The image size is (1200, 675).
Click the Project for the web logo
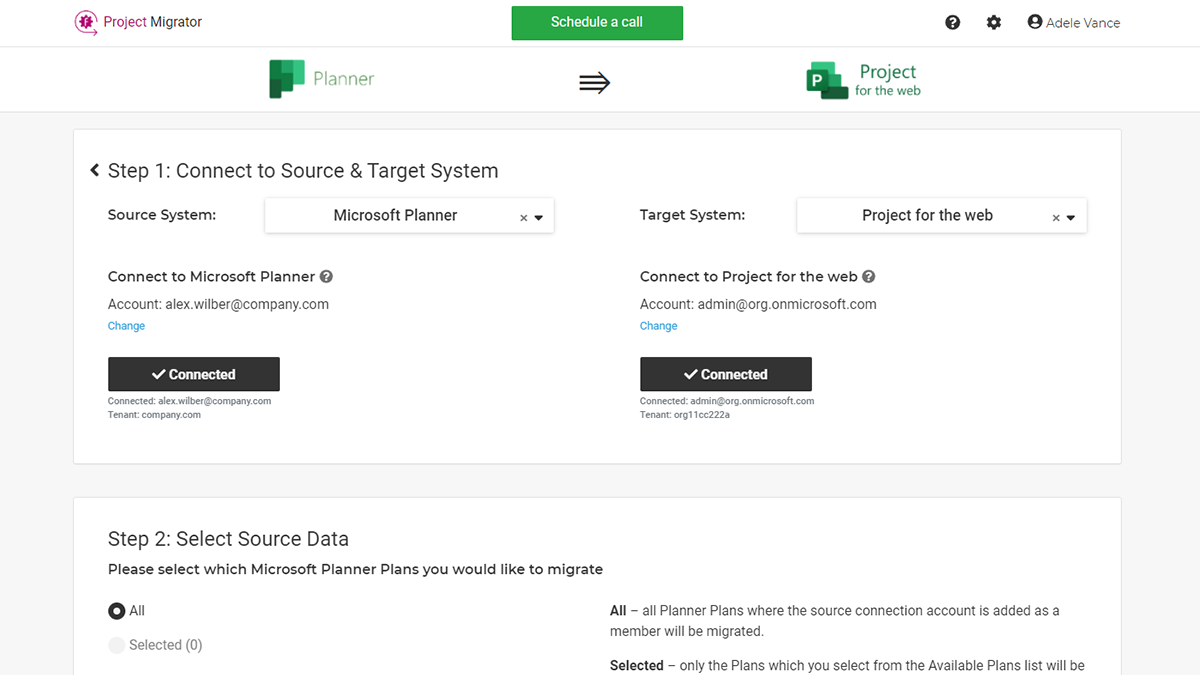tap(826, 79)
